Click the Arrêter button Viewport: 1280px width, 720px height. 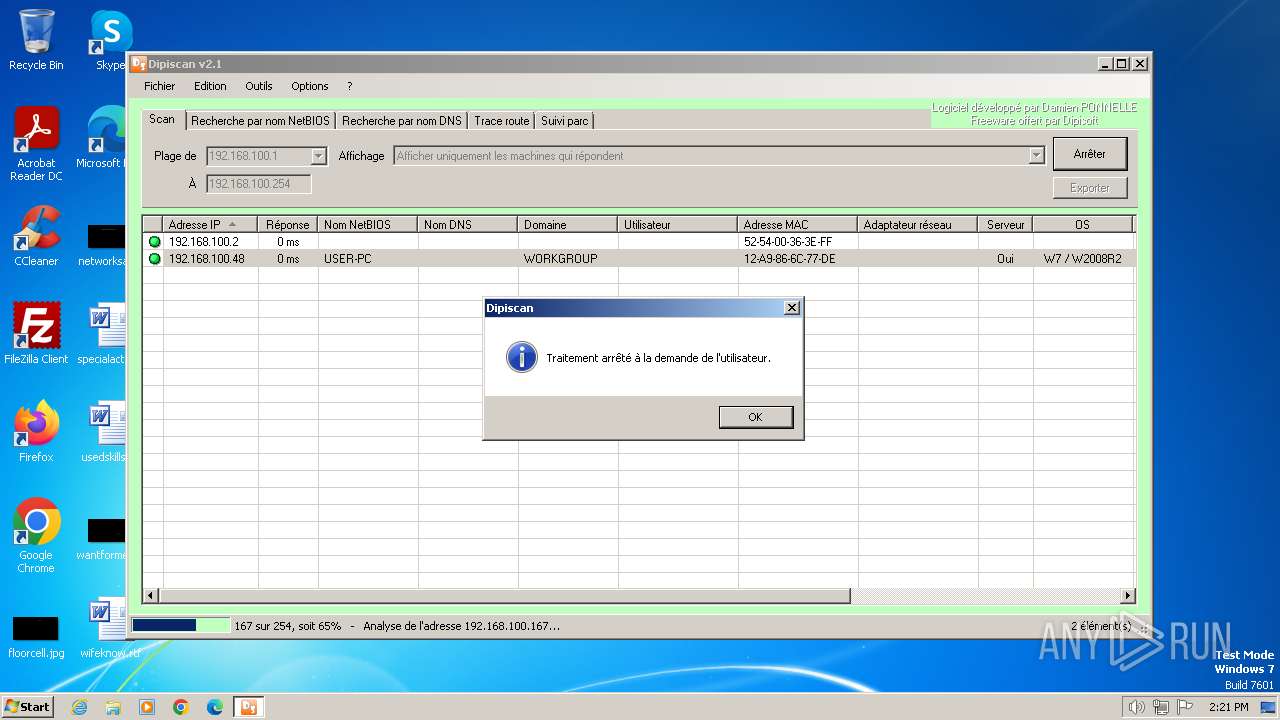[1090, 154]
